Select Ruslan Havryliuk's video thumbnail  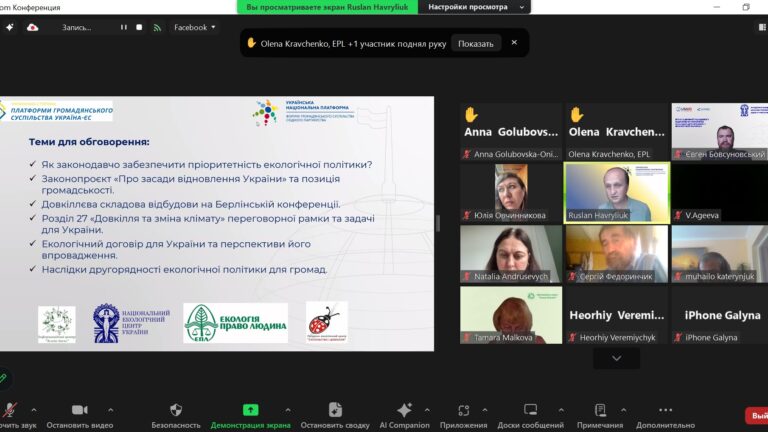click(616, 190)
